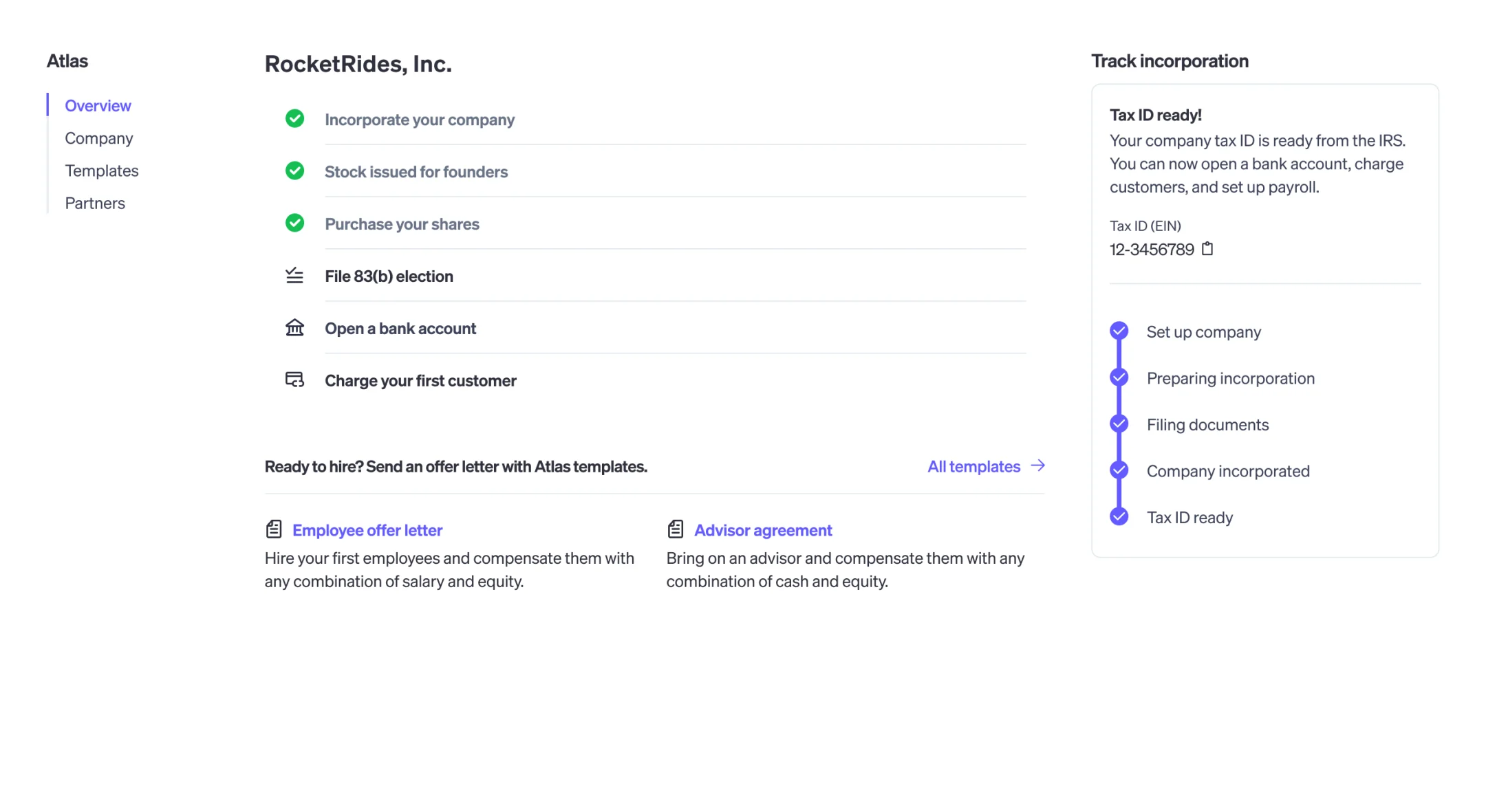Screen dimensions: 1486x812
Task: Click green checkmark for Incorporate your company
Action: pyautogui.click(x=294, y=119)
